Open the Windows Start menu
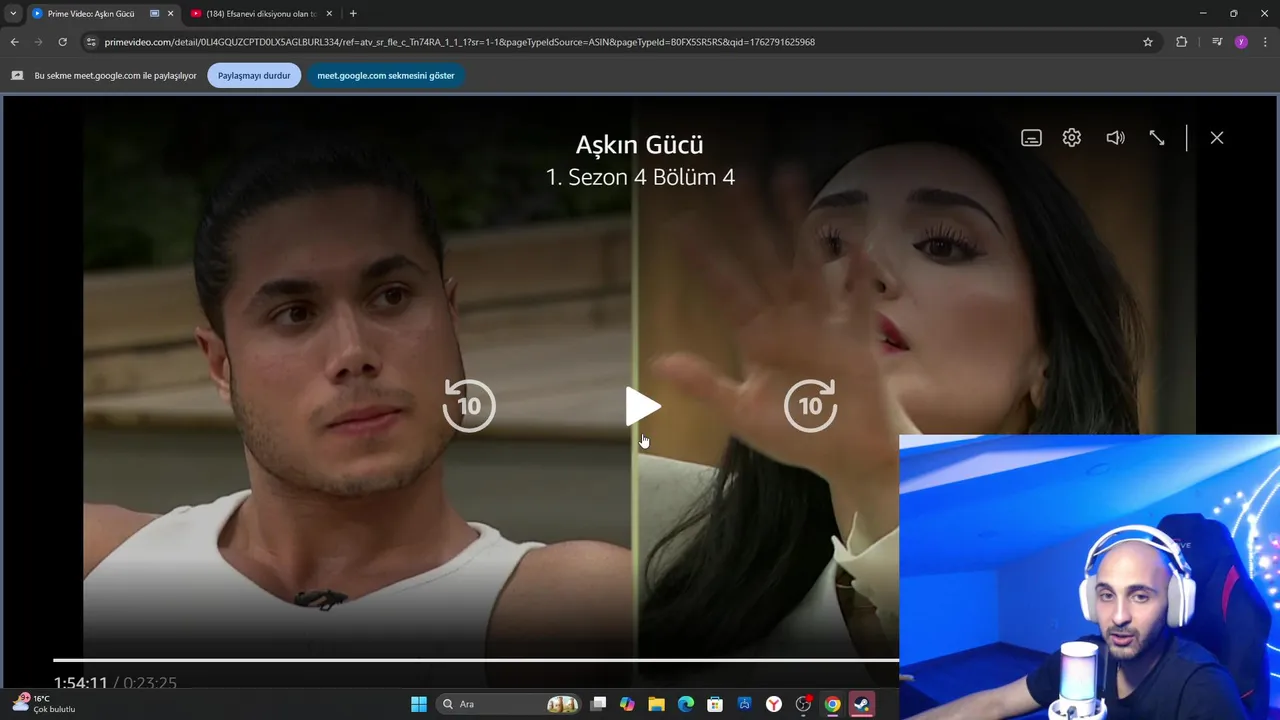The width and height of the screenshot is (1280, 720). tap(419, 704)
